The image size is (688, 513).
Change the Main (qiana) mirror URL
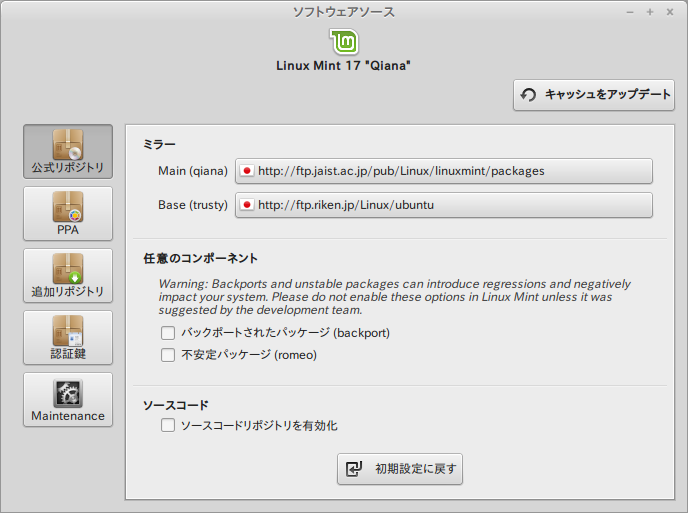coord(444,171)
